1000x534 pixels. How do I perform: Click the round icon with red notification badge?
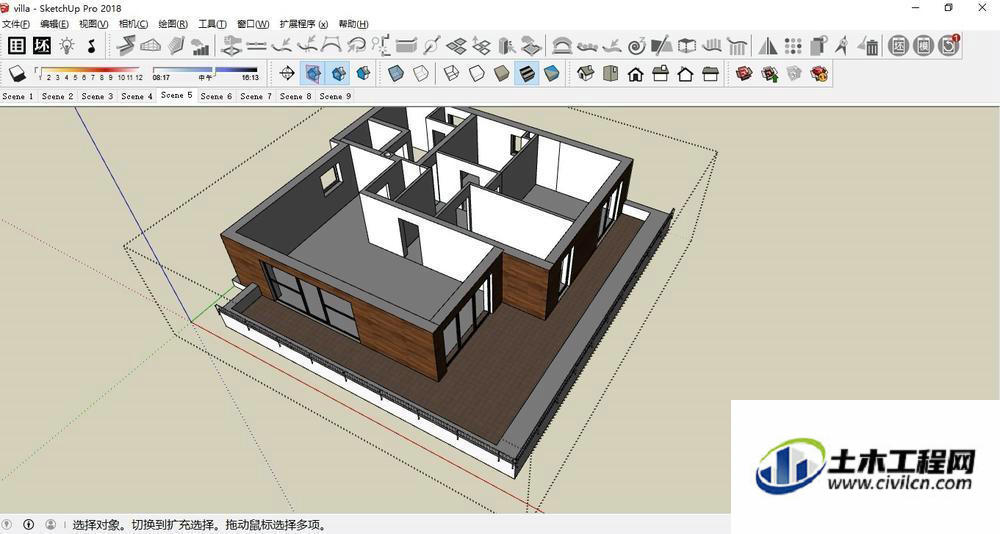click(x=948, y=46)
